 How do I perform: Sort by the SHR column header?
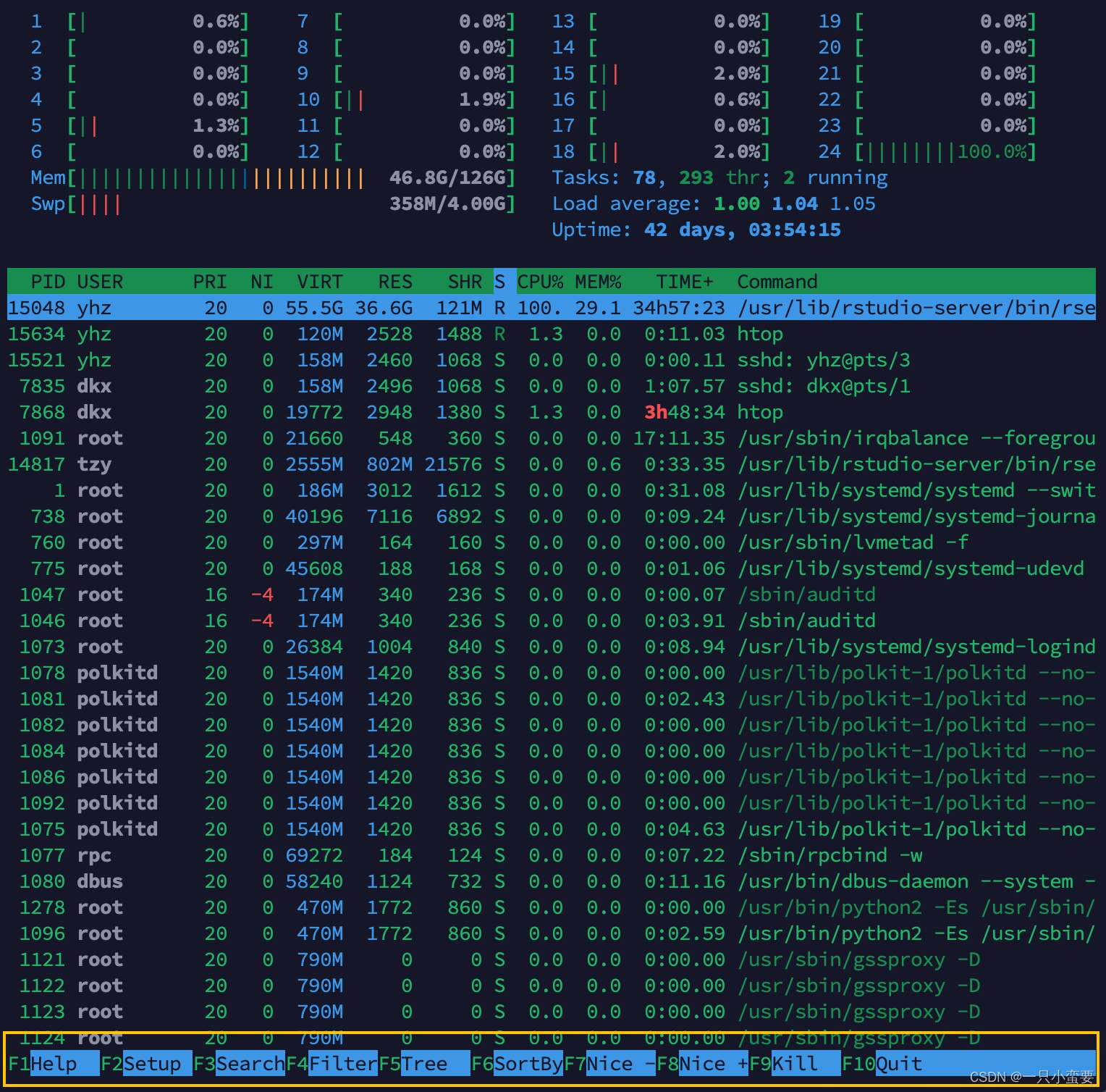coord(465,282)
